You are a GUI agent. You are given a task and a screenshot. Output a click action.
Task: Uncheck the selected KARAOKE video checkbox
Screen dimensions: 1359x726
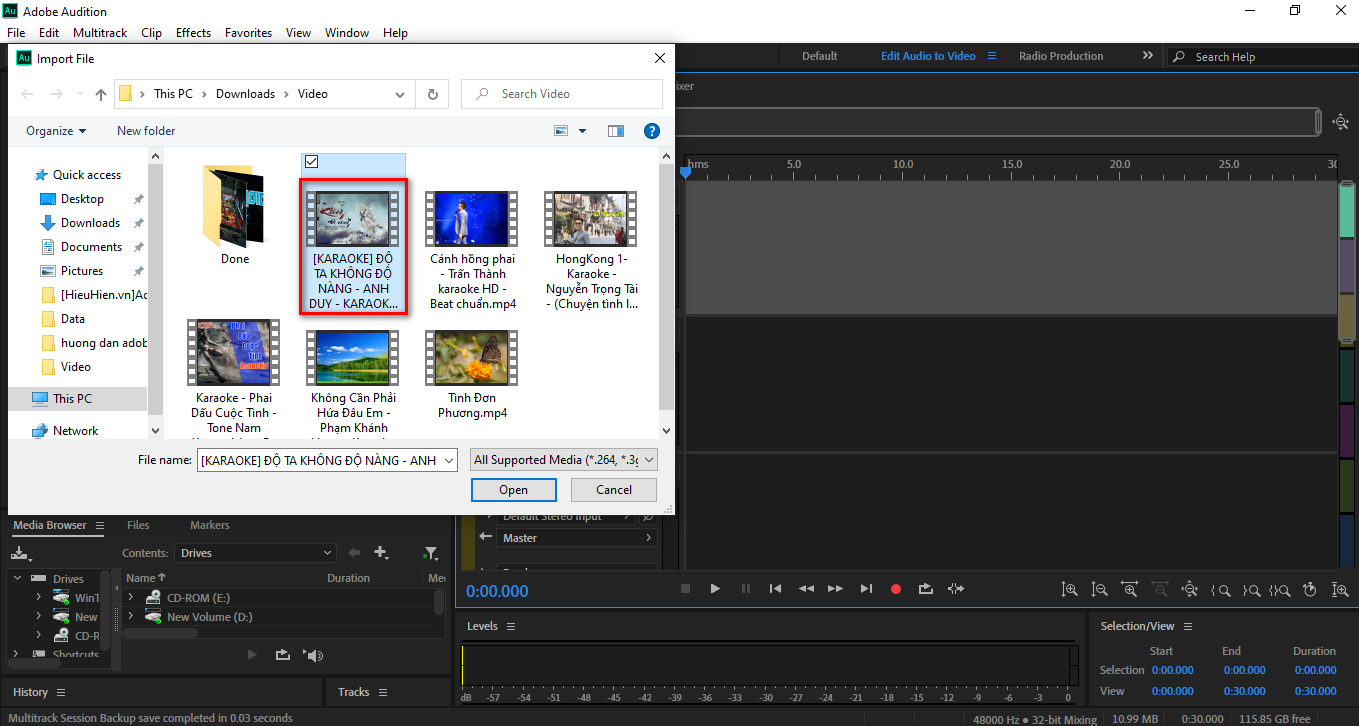tap(311, 162)
